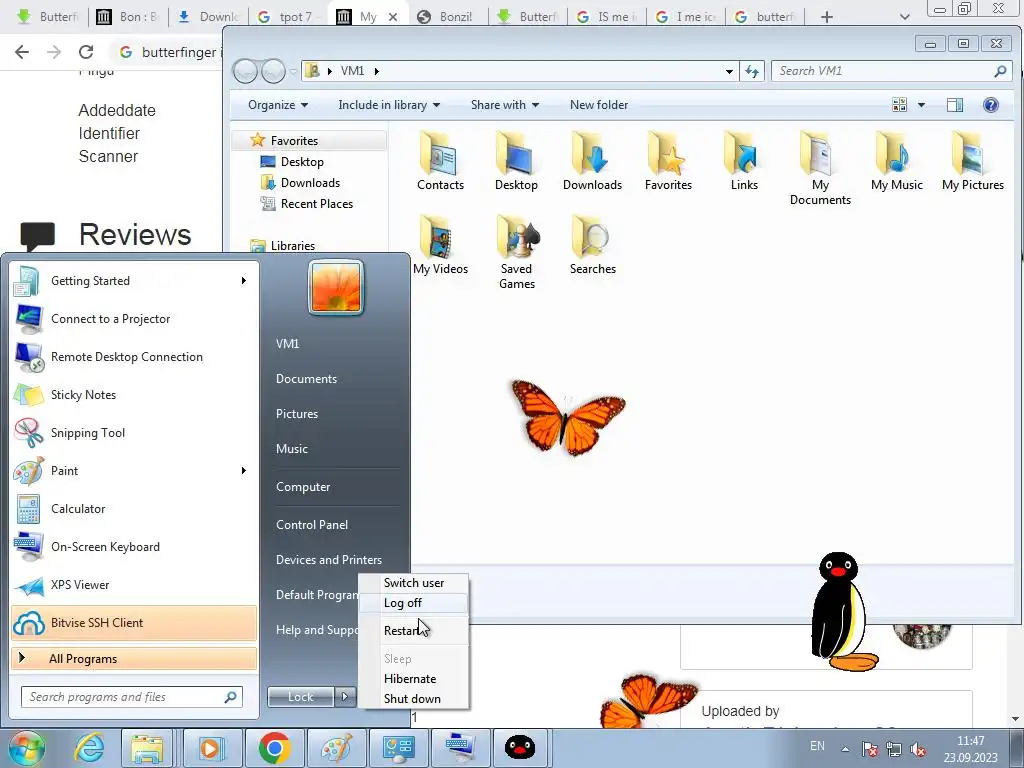This screenshot has height=768, width=1024.
Task: Click the Pingu penguin taskbar icon
Action: [x=520, y=748]
